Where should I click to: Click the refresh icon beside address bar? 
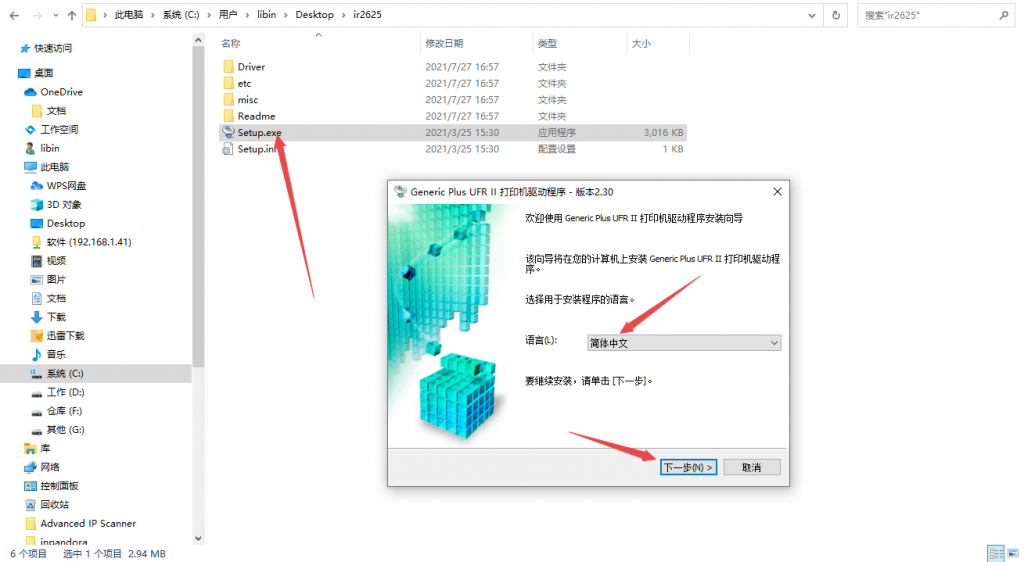coord(835,15)
